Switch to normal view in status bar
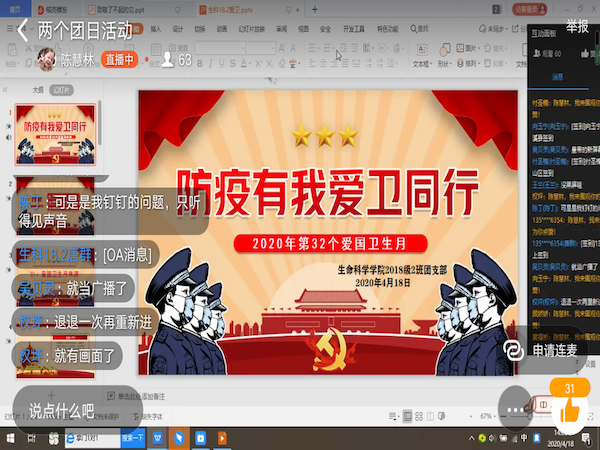Screen dimensions: 600x450 408,416
